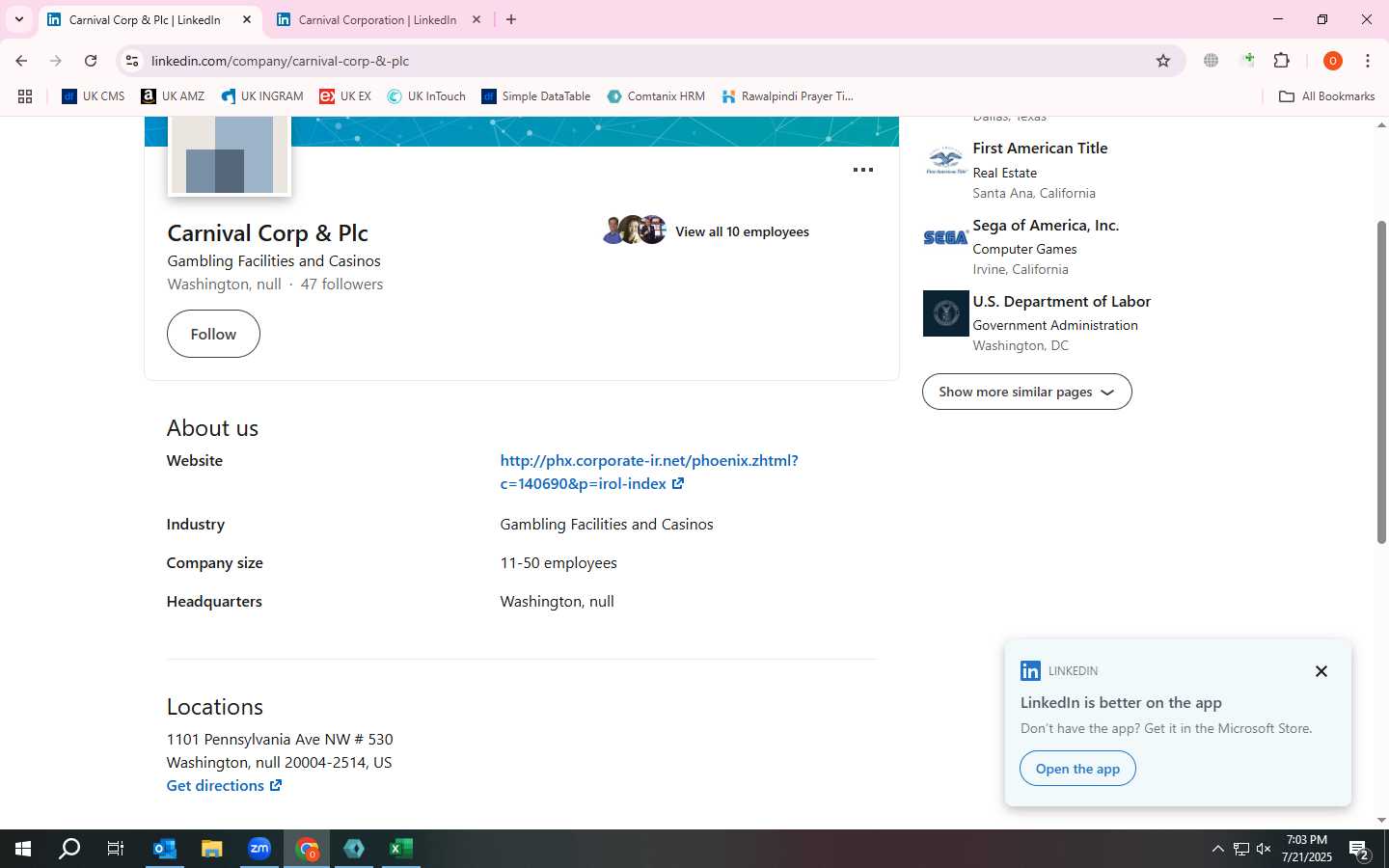Click the 47 followers text
The width and height of the screenshot is (1389, 868).
pos(341,284)
